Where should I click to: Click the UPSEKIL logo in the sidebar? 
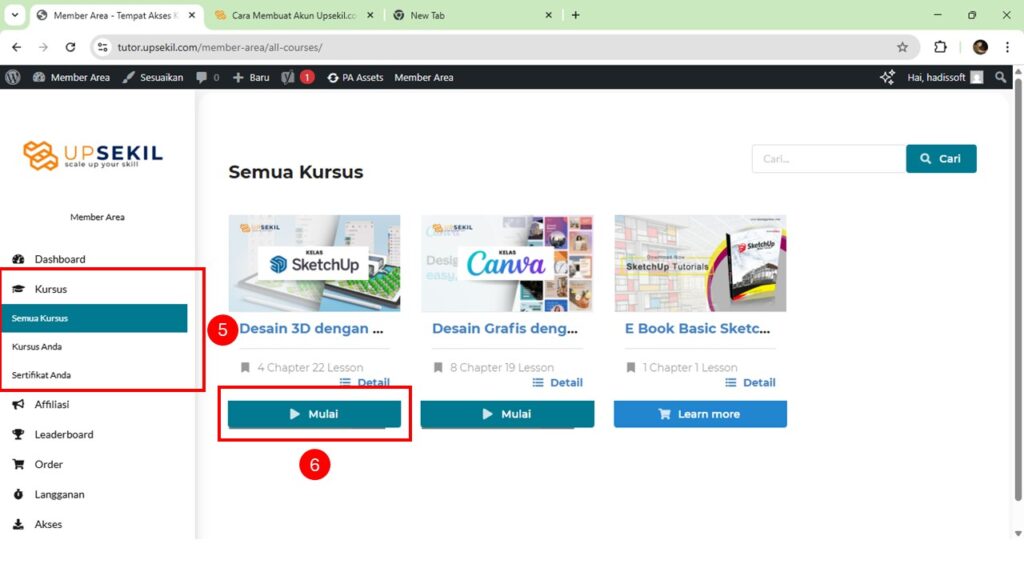[x=93, y=154]
